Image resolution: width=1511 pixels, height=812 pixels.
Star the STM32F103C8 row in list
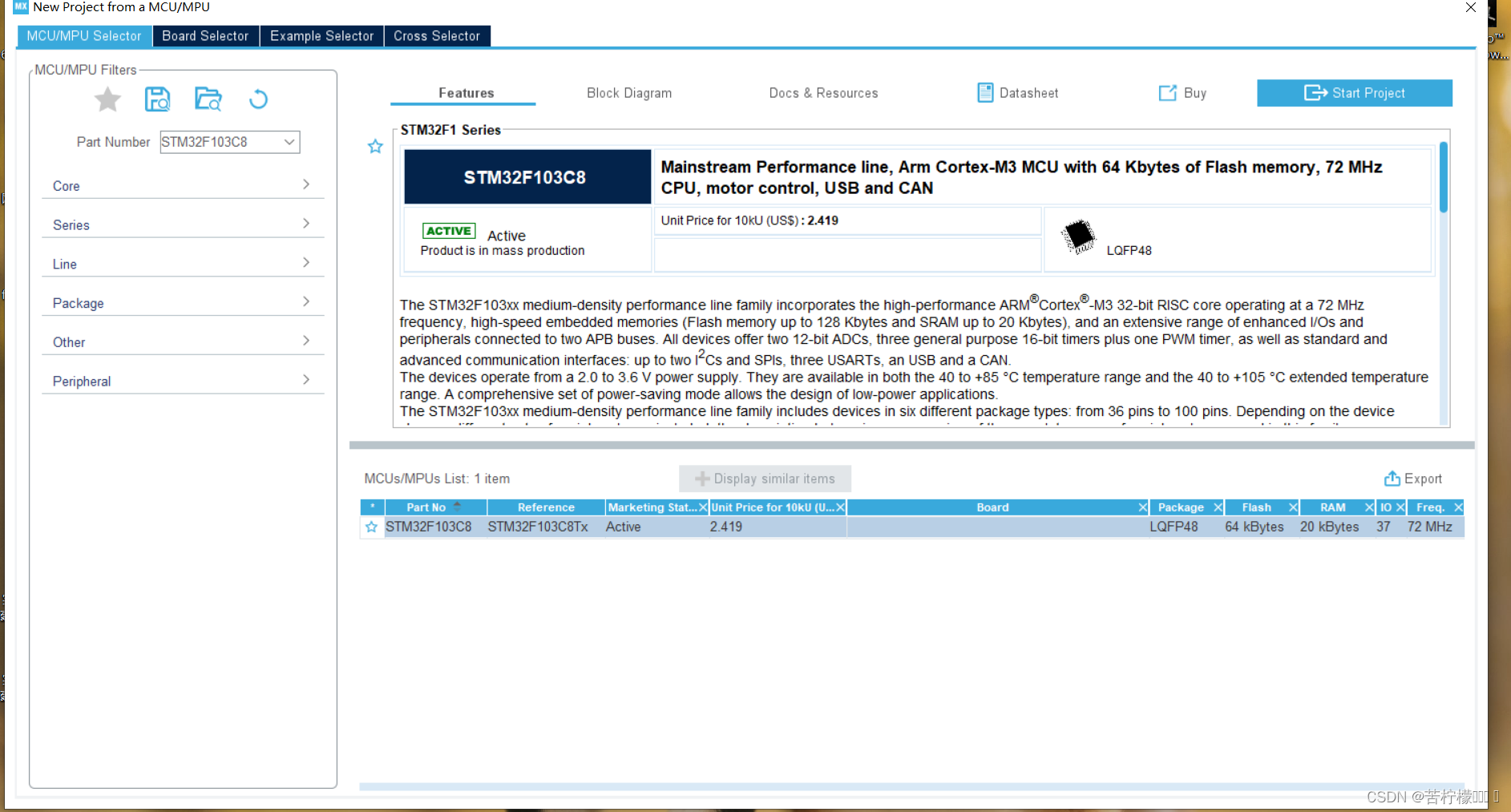(x=371, y=527)
